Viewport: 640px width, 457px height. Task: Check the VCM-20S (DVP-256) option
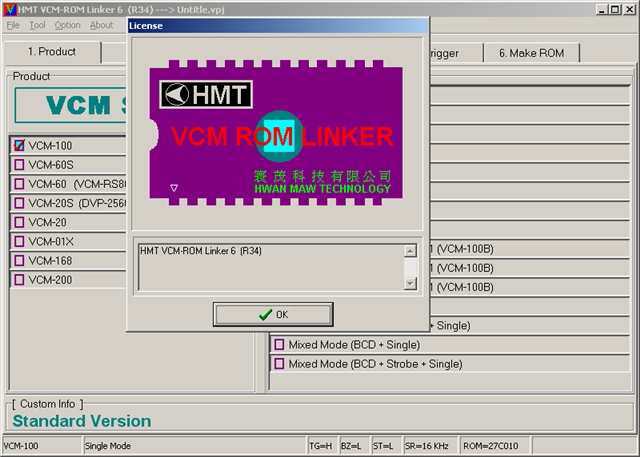(x=19, y=203)
